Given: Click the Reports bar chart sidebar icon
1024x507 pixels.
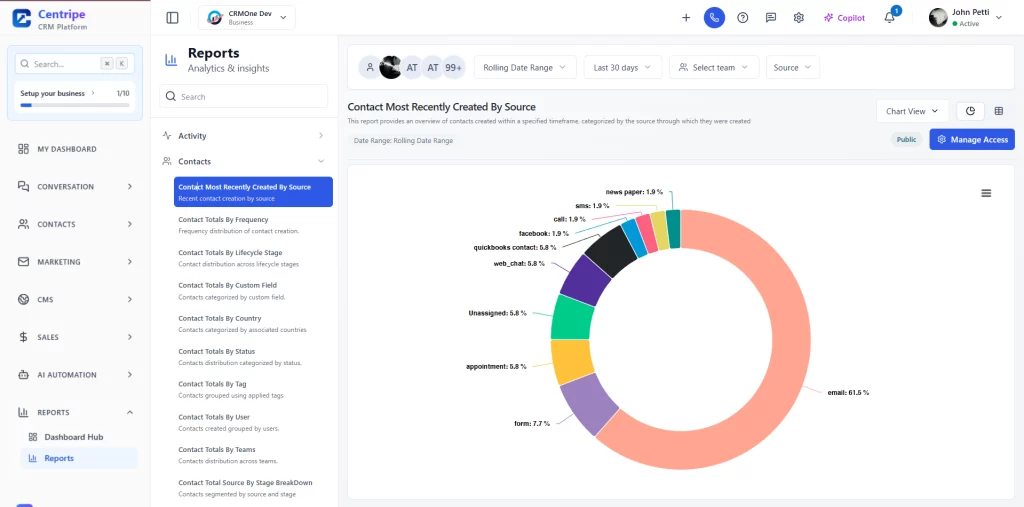Looking at the screenshot, I should coord(24,412).
